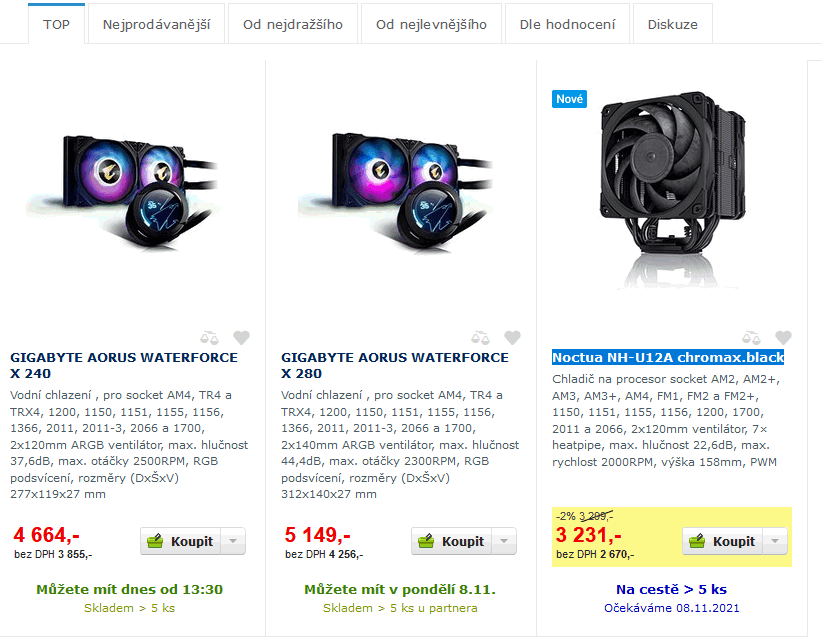Expand Koupit dropdown arrow for WATERFORCE X 240
Viewport: 822px width, 638px height.
pyautogui.click(x=234, y=541)
